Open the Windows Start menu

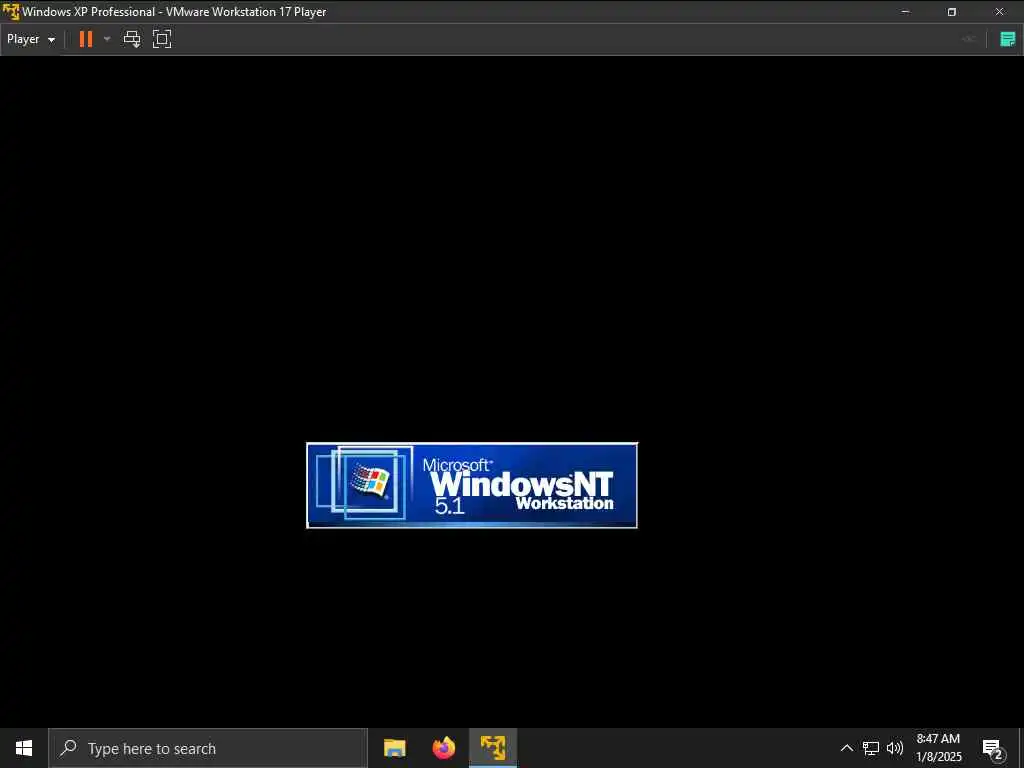(24, 748)
